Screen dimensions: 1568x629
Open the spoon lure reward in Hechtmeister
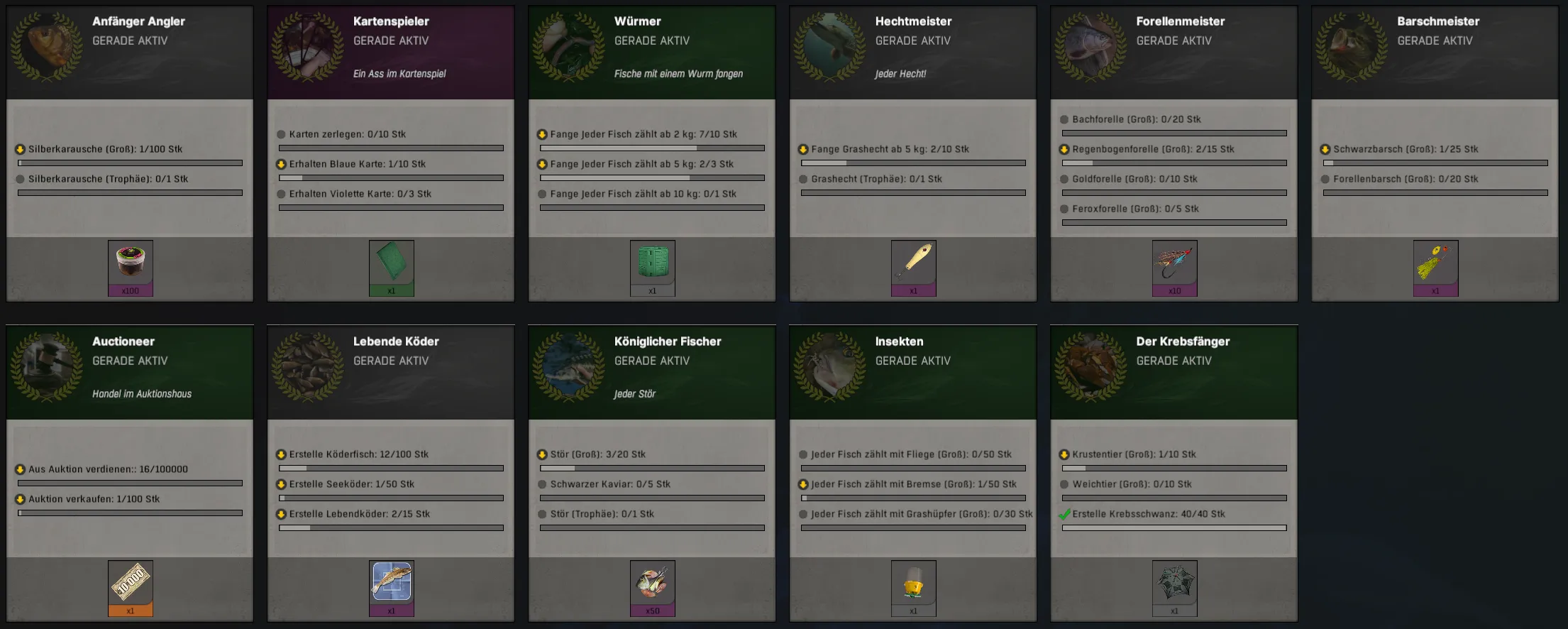pos(914,268)
